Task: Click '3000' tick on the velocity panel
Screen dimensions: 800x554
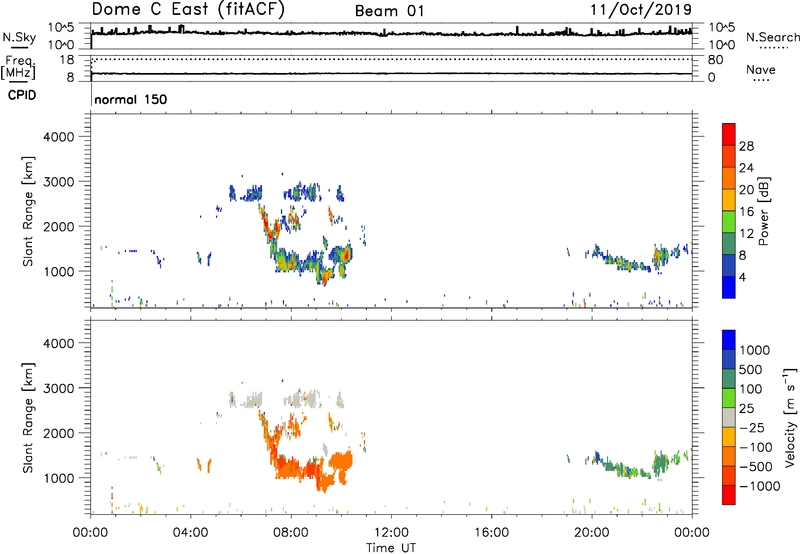Action: 58,388
